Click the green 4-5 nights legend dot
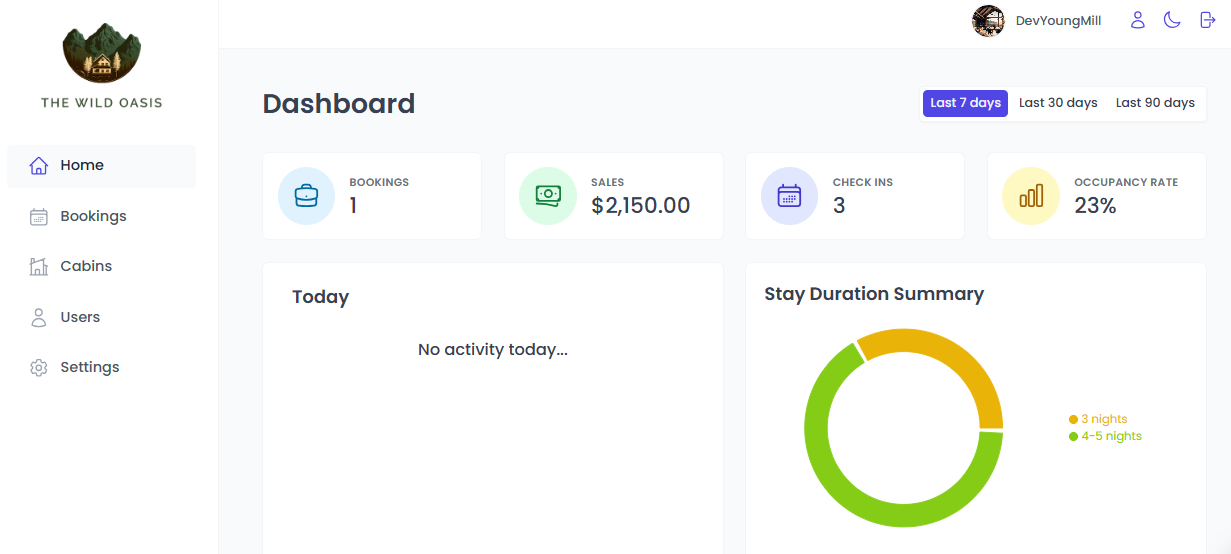 coord(1073,437)
